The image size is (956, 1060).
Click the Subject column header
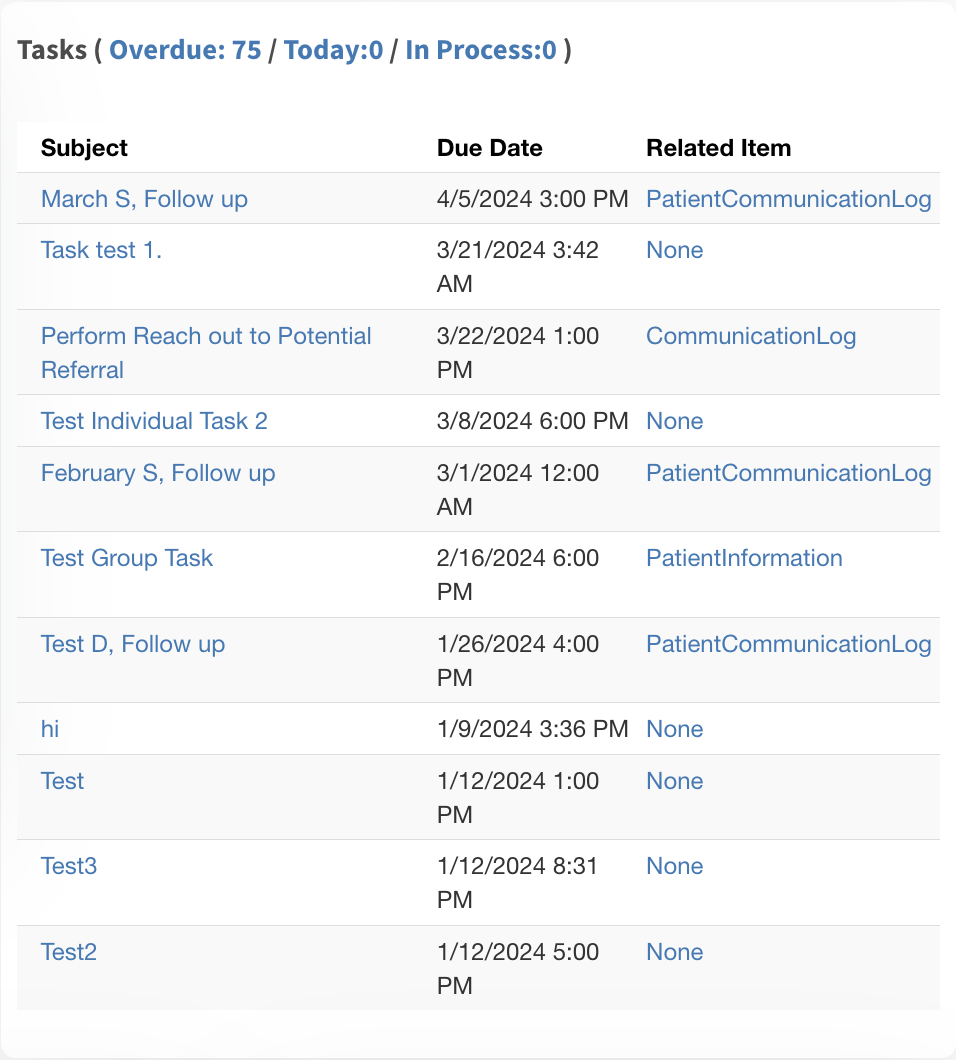[x=84, y=148]
